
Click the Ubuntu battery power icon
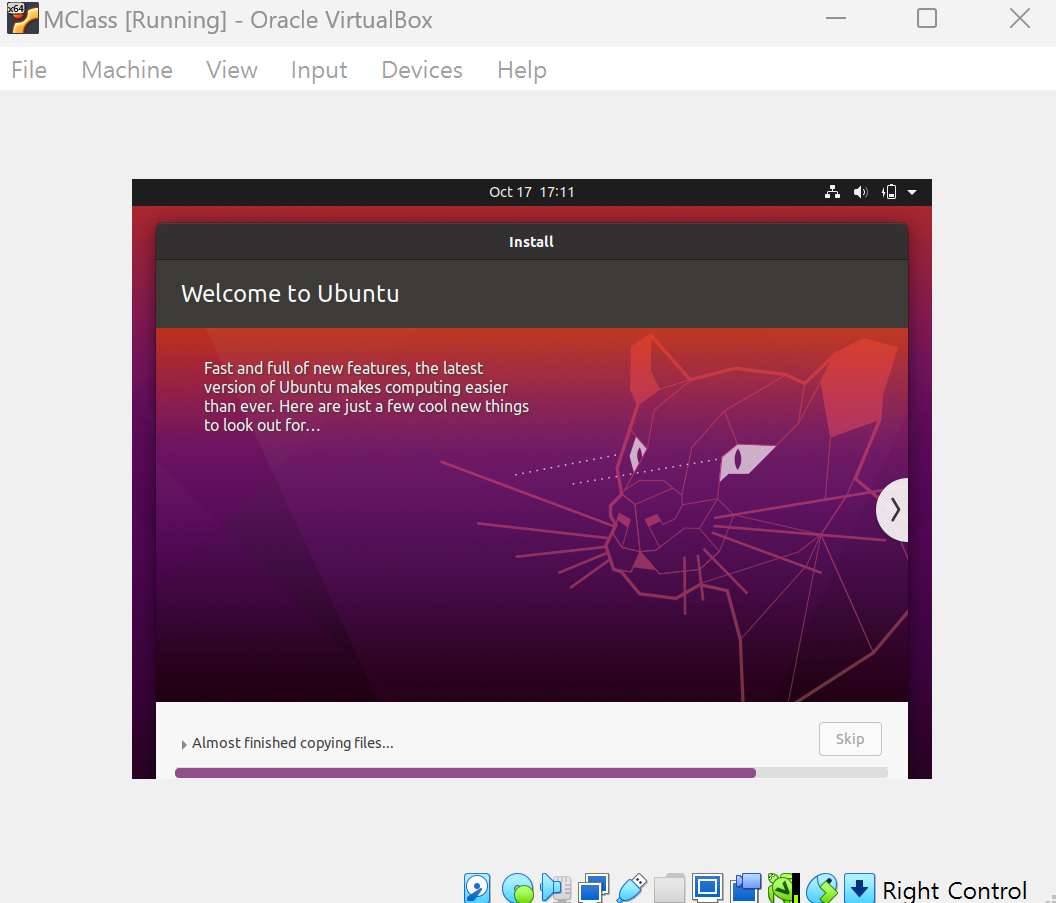(889, 192)
